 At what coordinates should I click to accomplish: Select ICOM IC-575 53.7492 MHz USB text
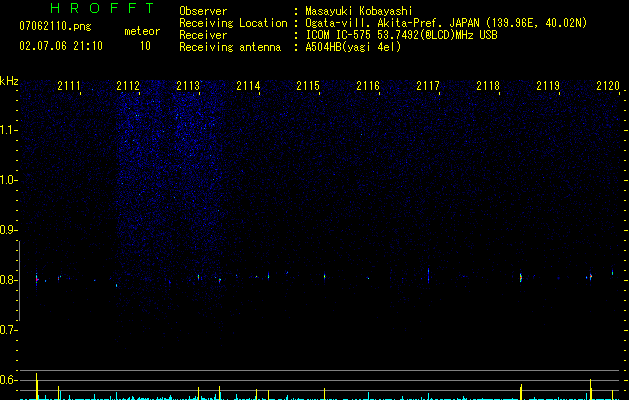point(401,35)
